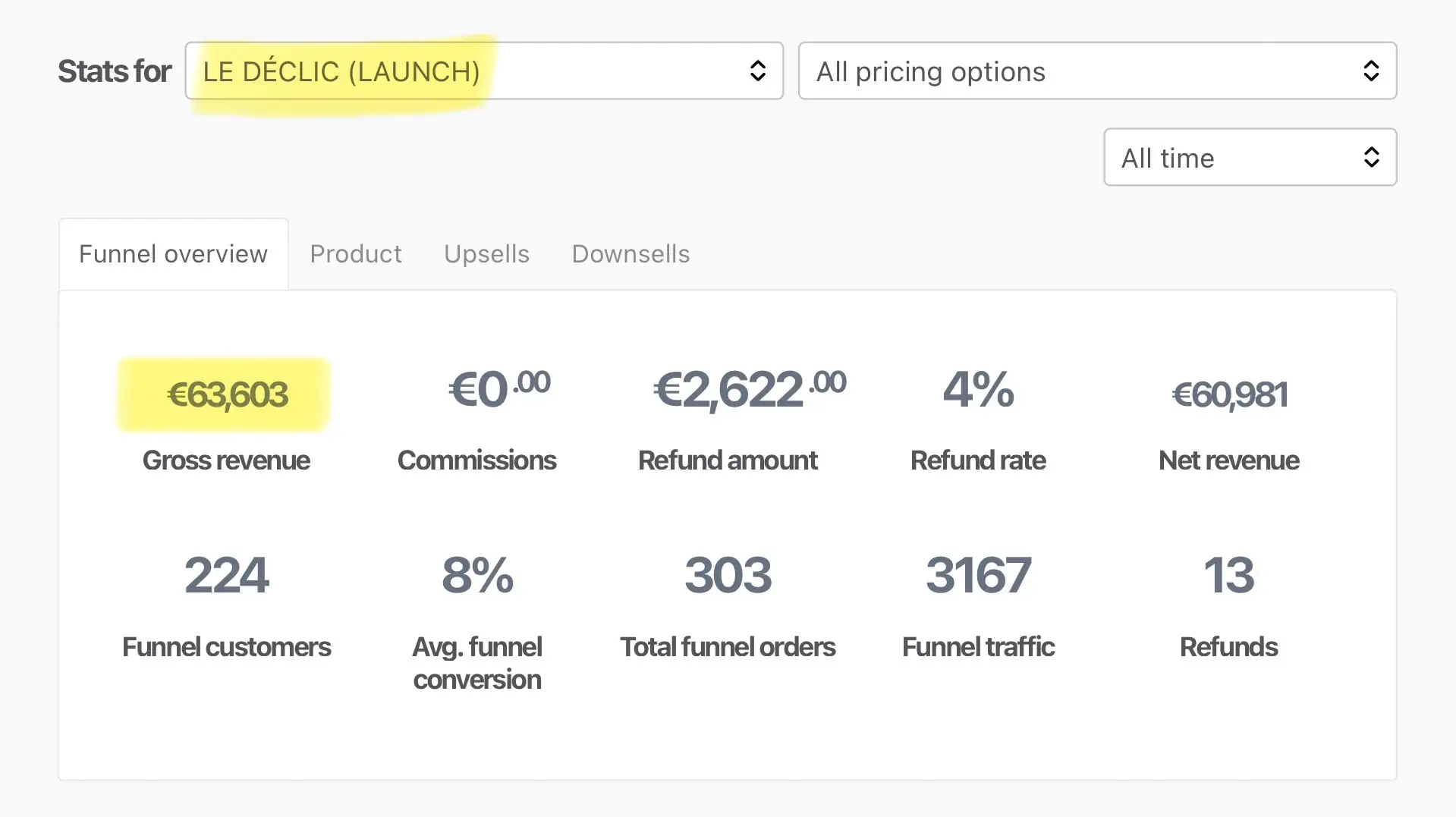Click the 3167 Funnel traffic stat
Image resolution: width=1456 pixels, height=817 pixels.
[x=978, y=575]
